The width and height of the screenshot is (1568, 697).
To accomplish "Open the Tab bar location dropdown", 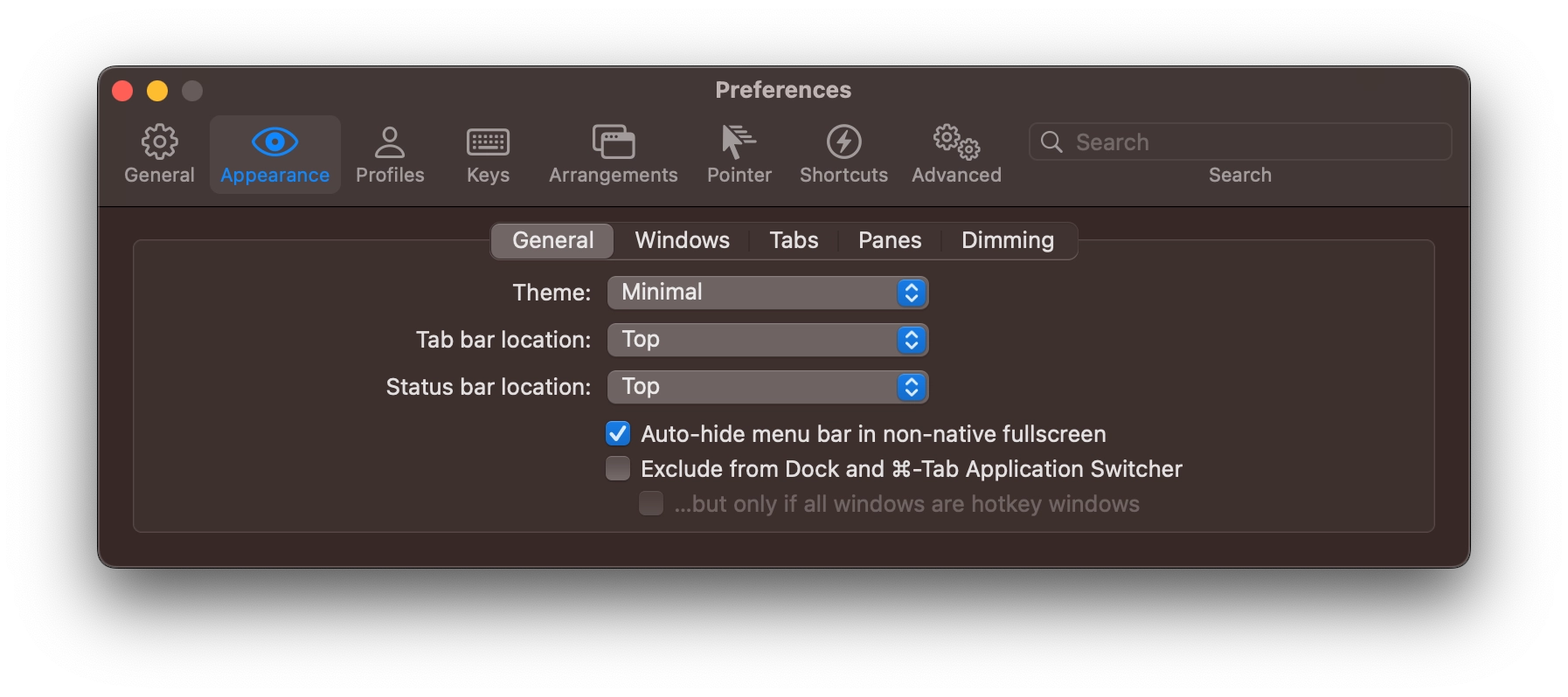I will click(767, 340).
